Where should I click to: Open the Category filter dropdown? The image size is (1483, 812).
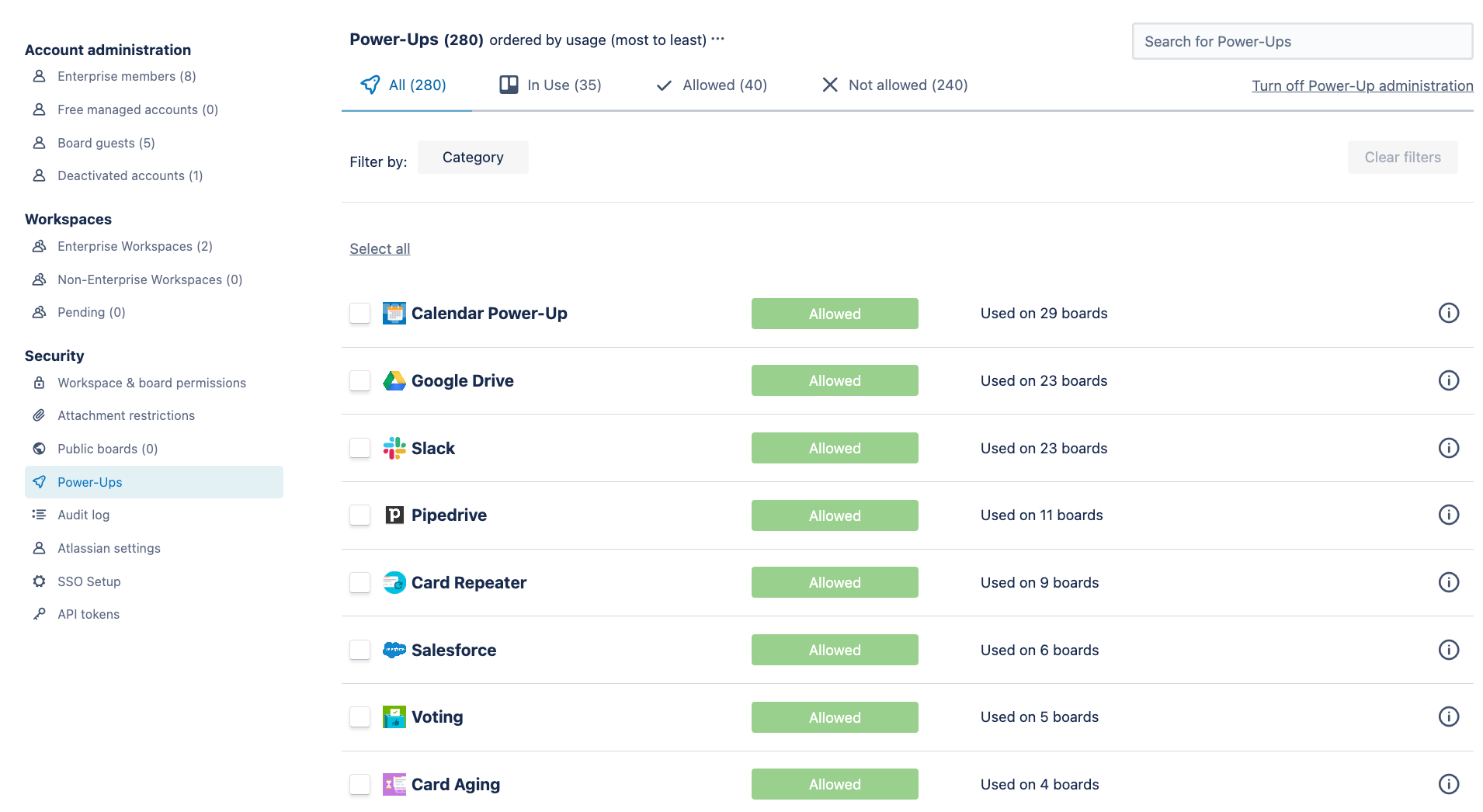tap(473, 158)
